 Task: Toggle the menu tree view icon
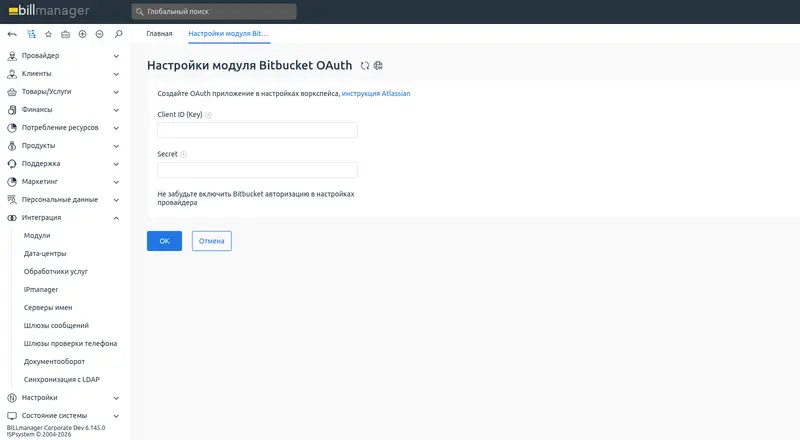tap(31, 34)
